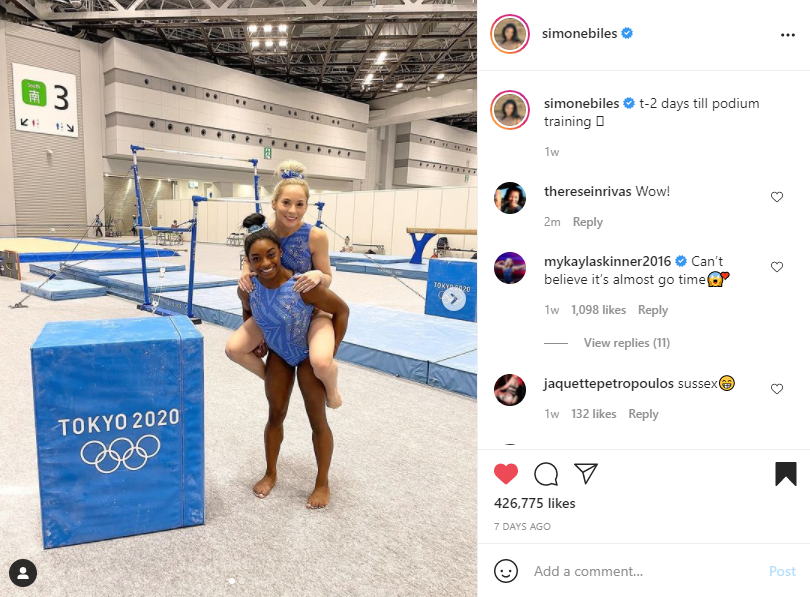Show tagged people in the photo
Screen dimensions: 810x597
coord(23,573)
